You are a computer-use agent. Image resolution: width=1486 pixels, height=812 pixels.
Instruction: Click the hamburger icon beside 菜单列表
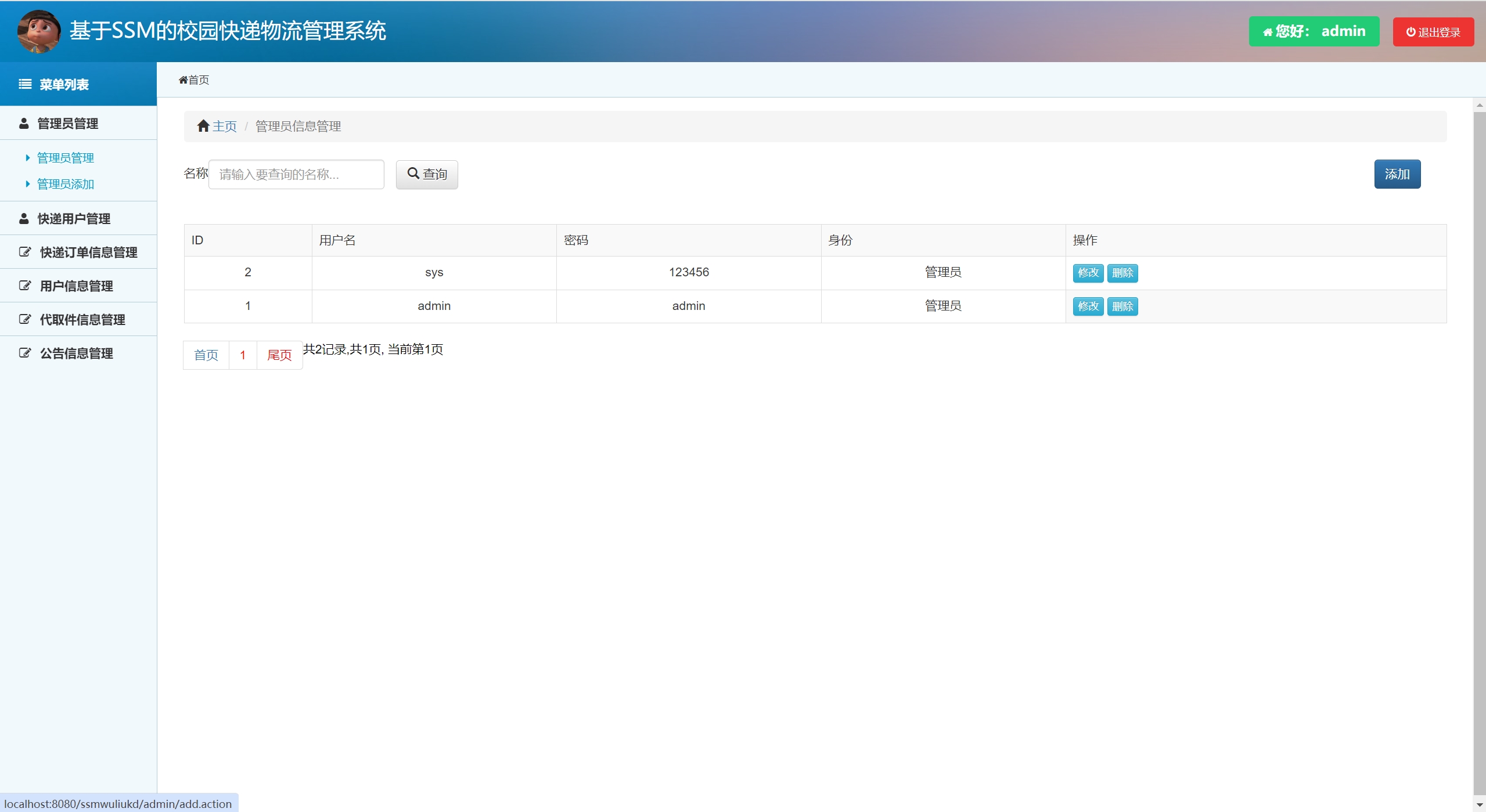(25, 85)
